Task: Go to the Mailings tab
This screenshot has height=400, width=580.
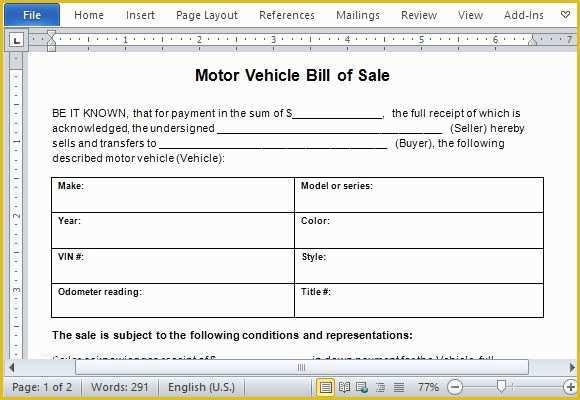Action: point(358,15)
